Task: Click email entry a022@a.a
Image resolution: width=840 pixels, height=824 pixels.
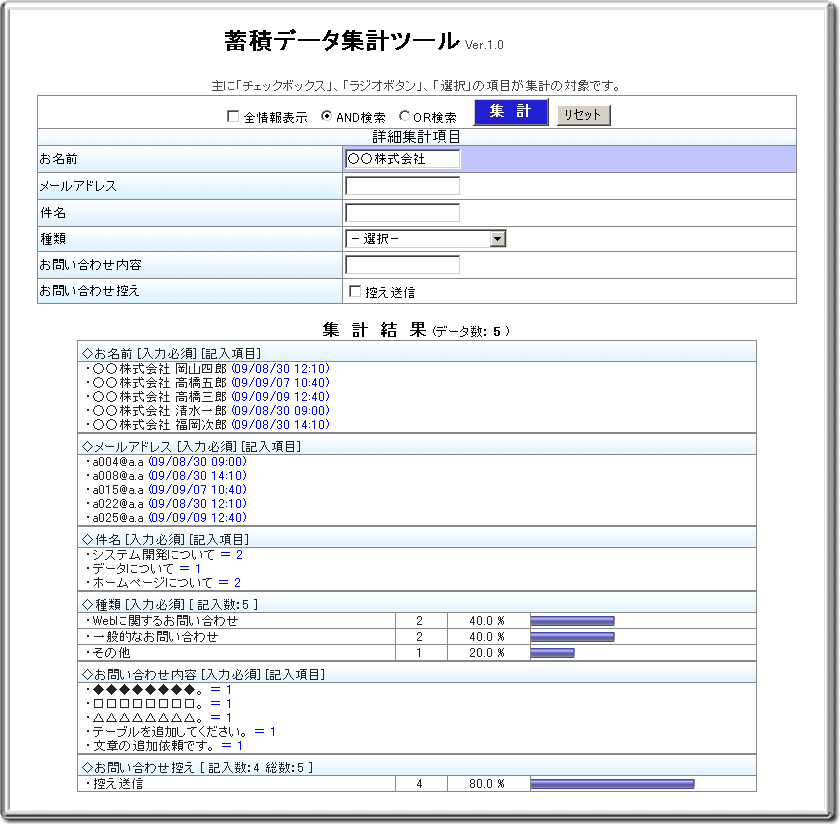Action: coord(167,503)
